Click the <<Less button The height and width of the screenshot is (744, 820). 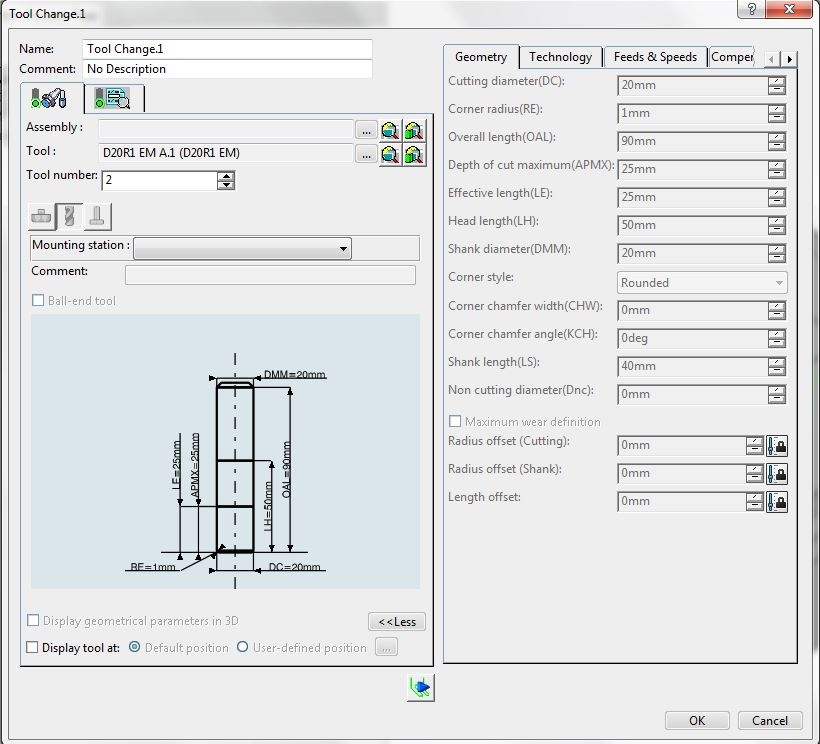[397, 622]
